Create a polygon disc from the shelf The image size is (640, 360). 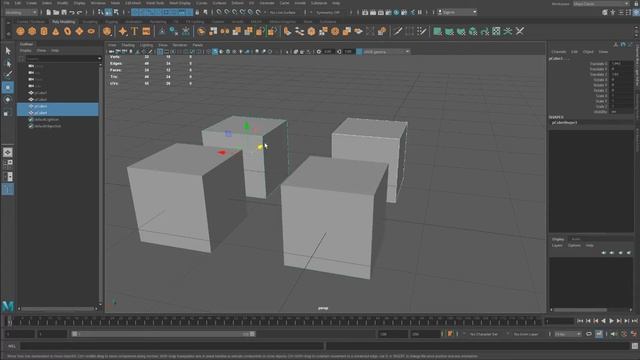coord(91,31)
